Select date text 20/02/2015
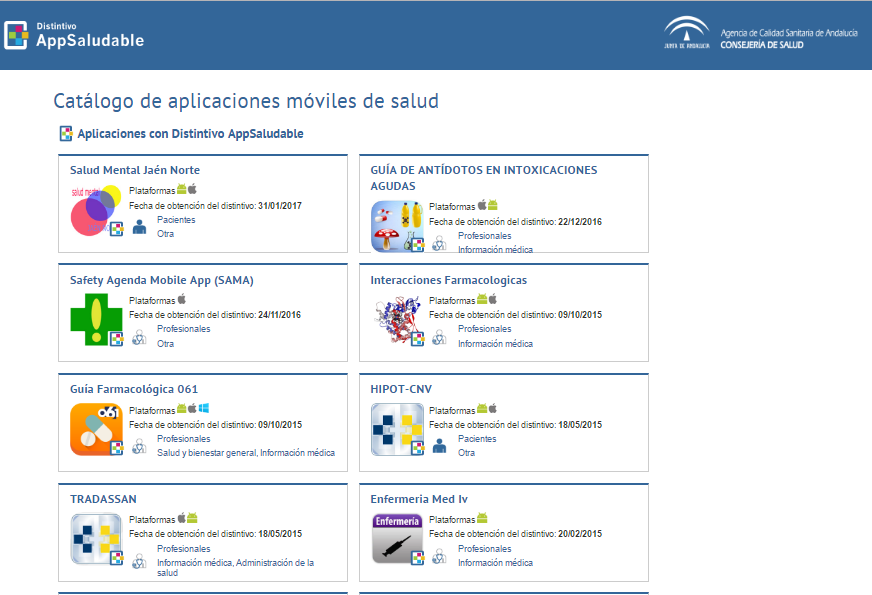The image size is (872, 595). click(580, 534)
